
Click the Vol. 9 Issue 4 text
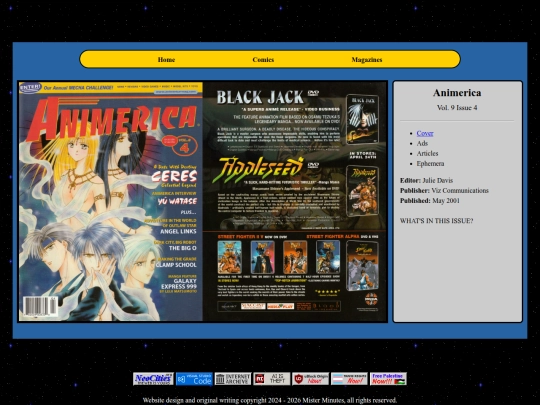tap(457, 108)
